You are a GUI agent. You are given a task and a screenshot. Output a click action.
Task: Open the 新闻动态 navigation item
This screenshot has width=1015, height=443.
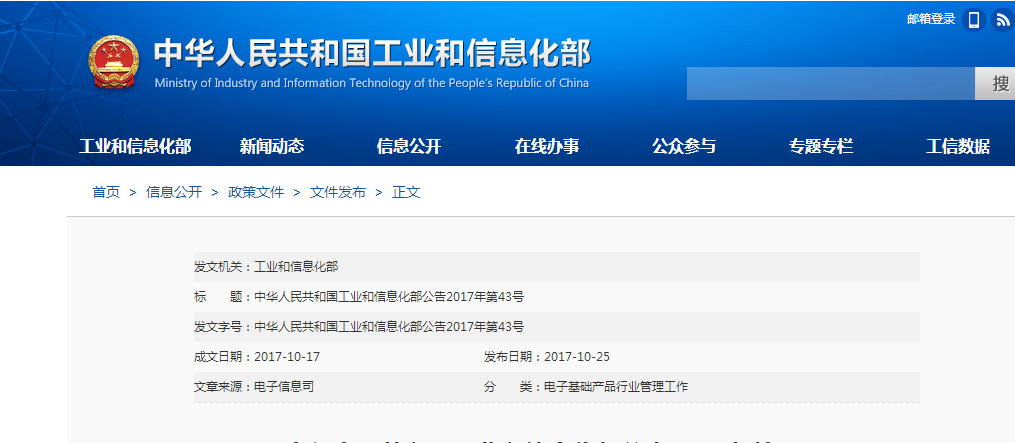pyautogui.click(x=272, y=146)
